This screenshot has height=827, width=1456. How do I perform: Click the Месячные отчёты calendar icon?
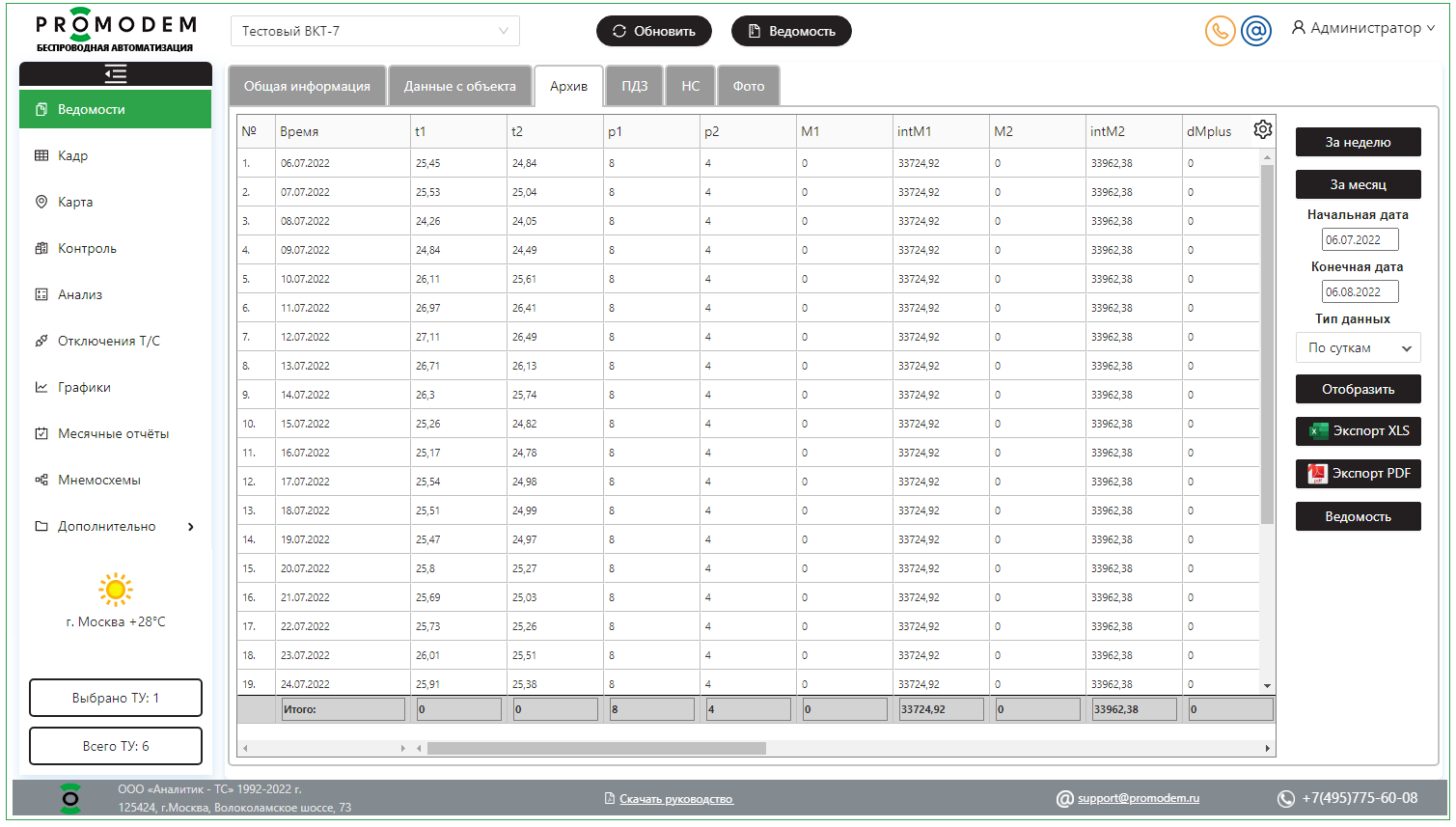click(41, 433)
